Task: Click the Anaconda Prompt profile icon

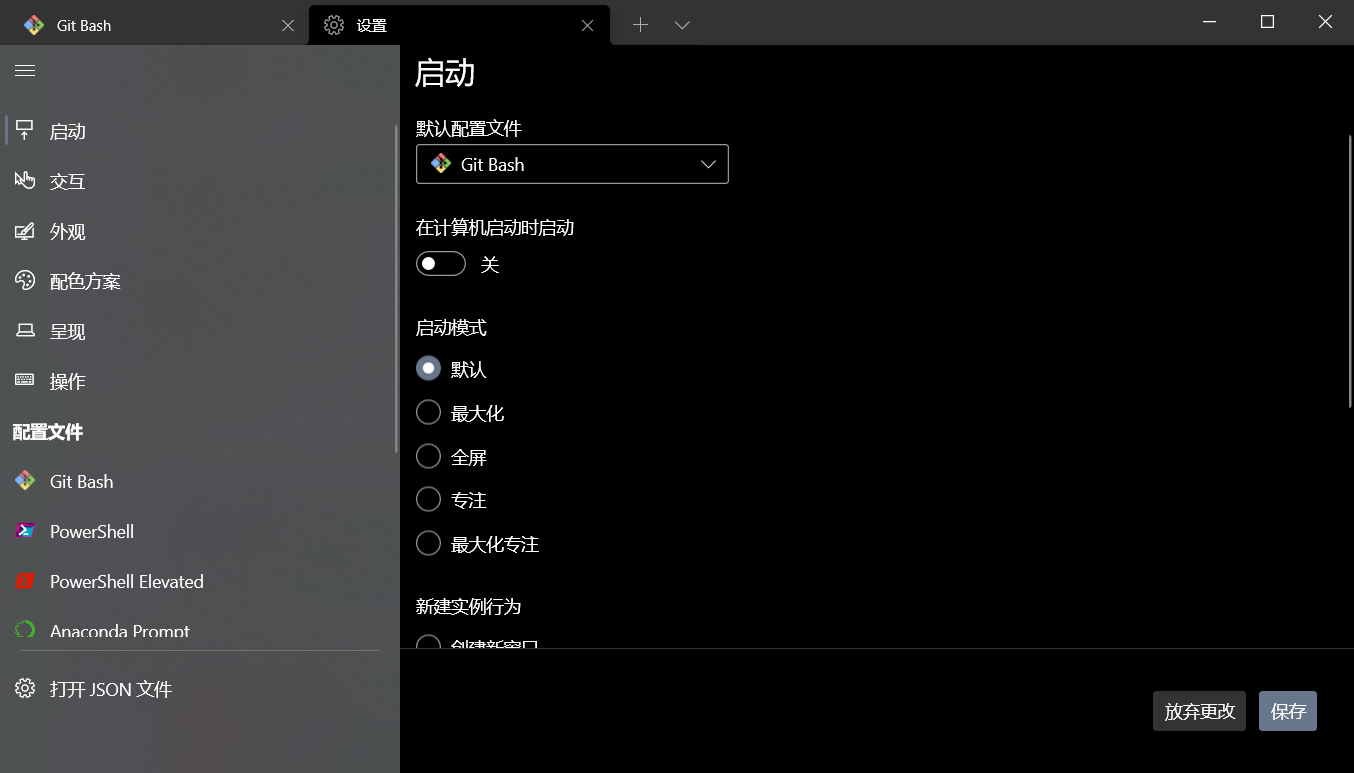Action: [25, 630]
